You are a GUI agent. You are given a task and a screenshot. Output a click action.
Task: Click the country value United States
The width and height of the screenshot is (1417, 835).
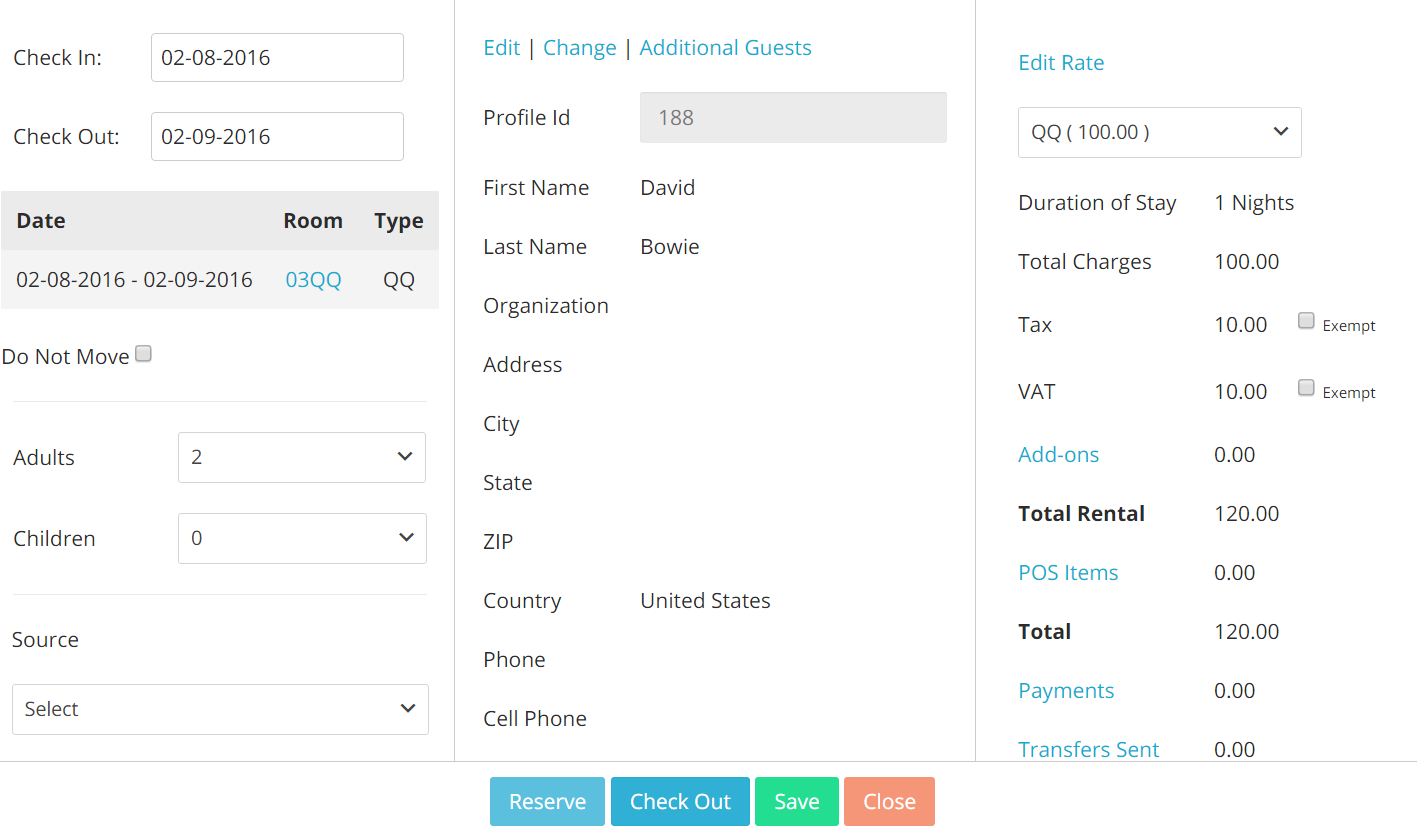[x=706, y=601]
